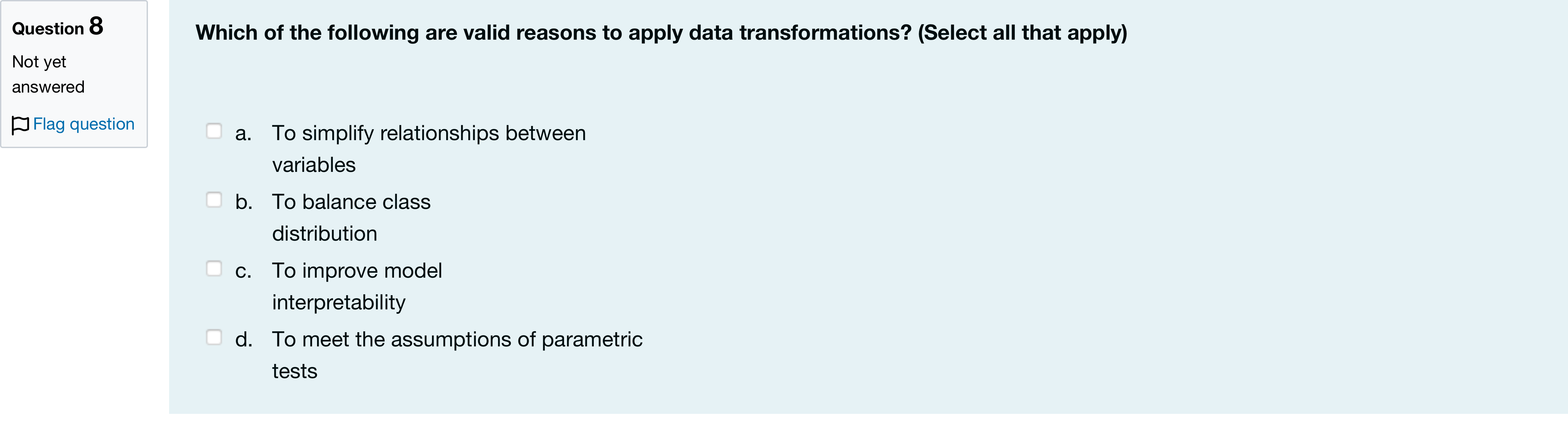Click the large number 8 in heading
This screenshot has height=435, width=1568.
click(96, 26)
